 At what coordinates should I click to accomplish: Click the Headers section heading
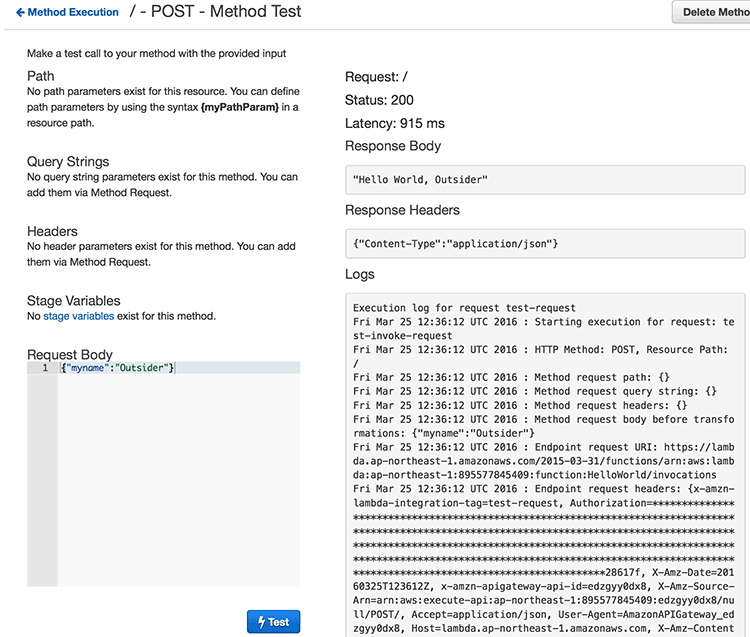pyautogui.click(x=52, y=231)
